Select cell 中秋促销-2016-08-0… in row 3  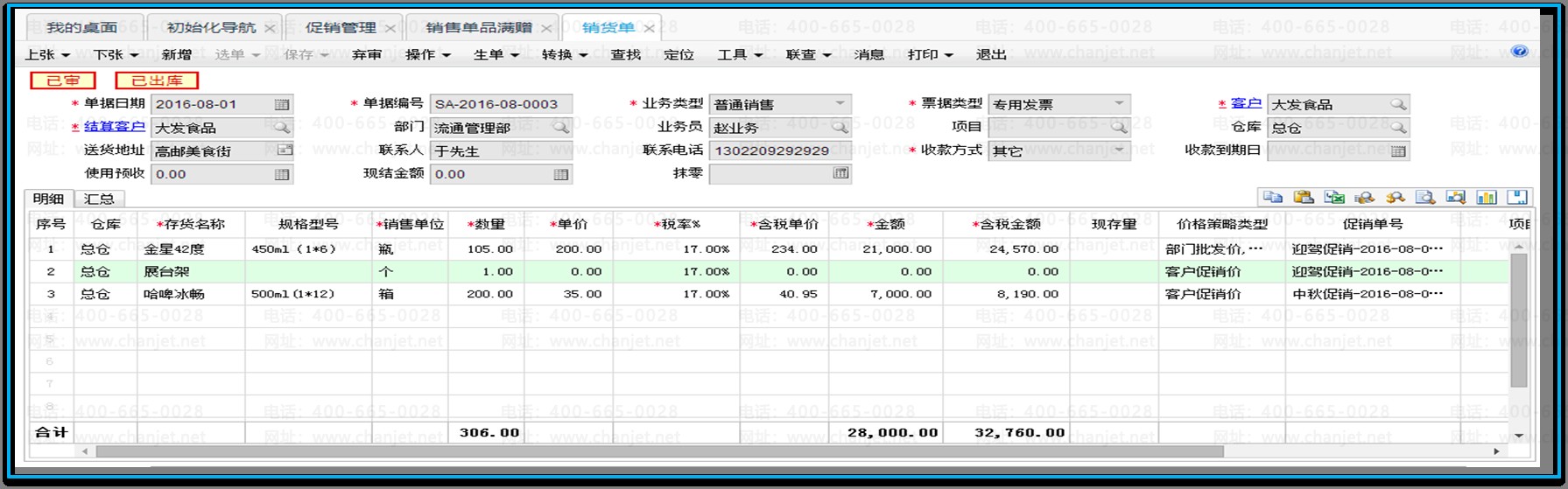tap(1371, 294)
